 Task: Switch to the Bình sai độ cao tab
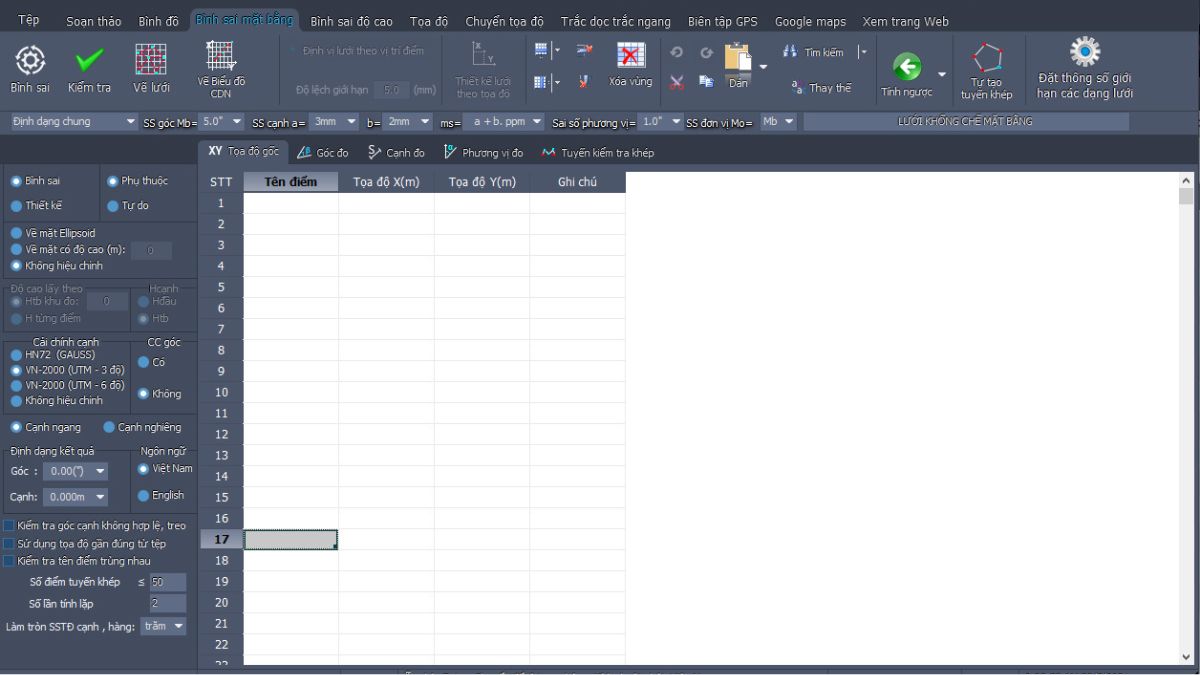click(351, 21)
